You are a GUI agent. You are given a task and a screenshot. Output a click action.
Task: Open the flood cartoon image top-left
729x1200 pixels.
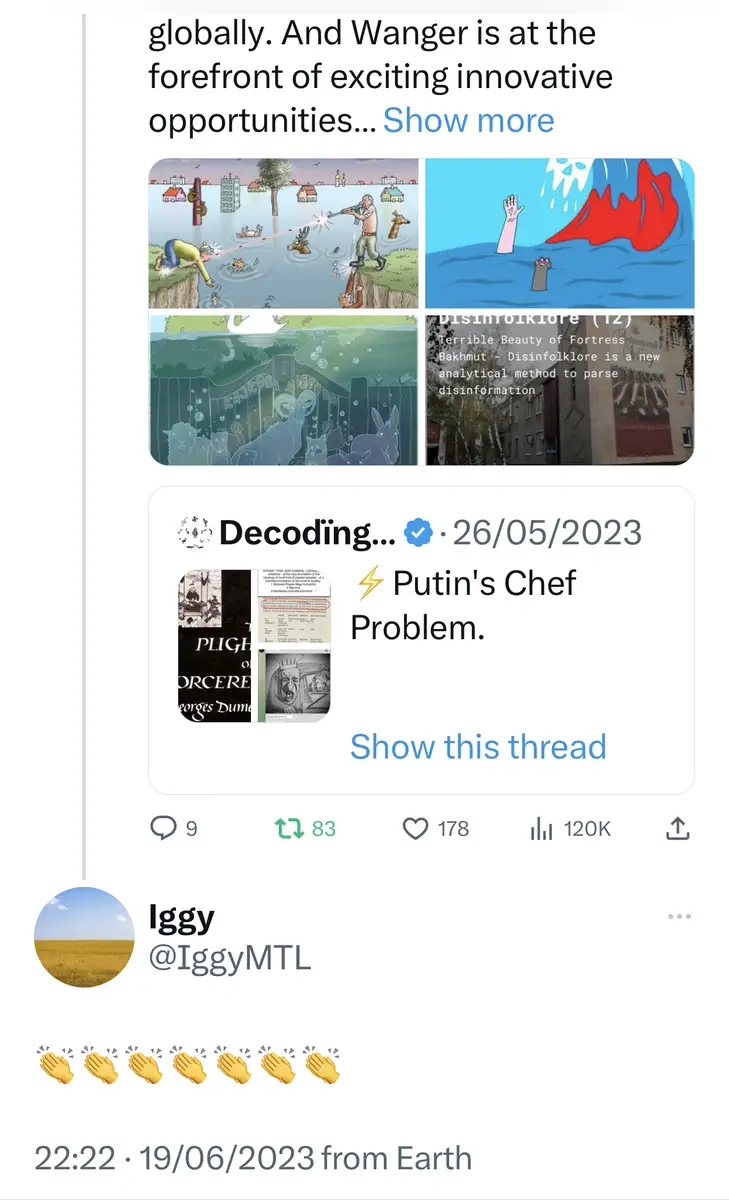(x=284, y=233)
